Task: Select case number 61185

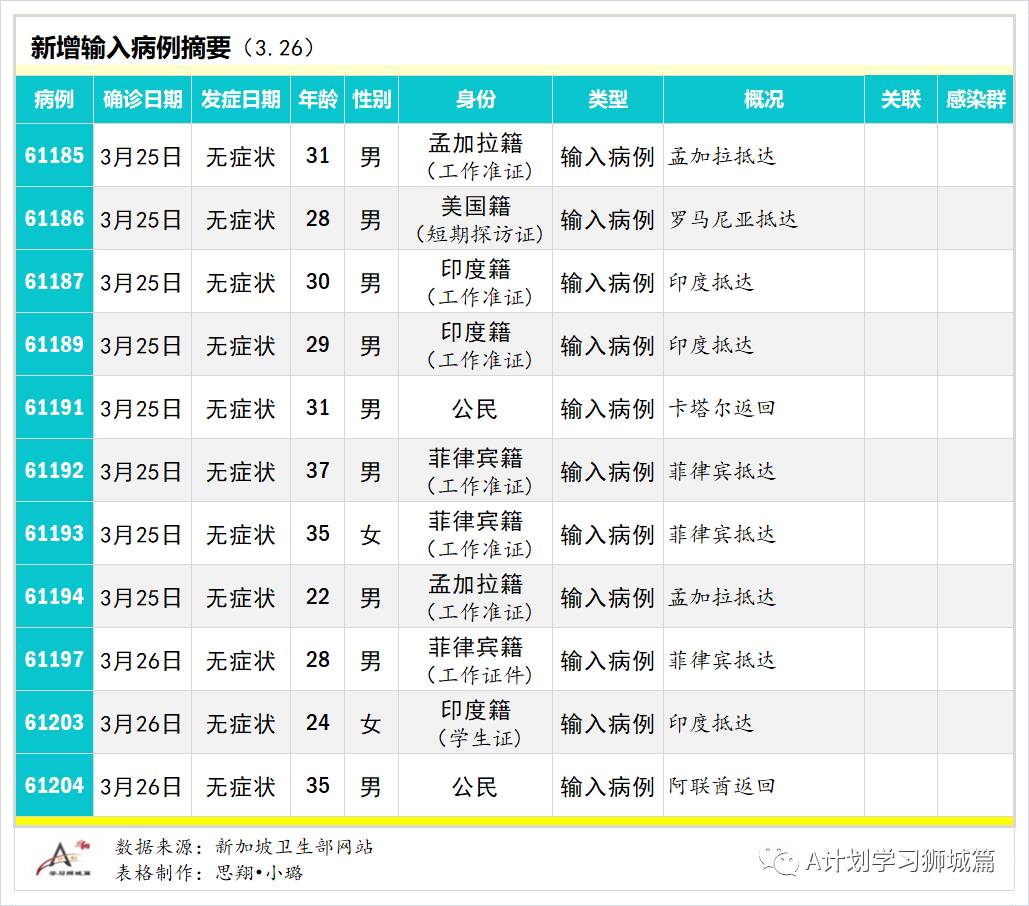Action: pos(55,156)
